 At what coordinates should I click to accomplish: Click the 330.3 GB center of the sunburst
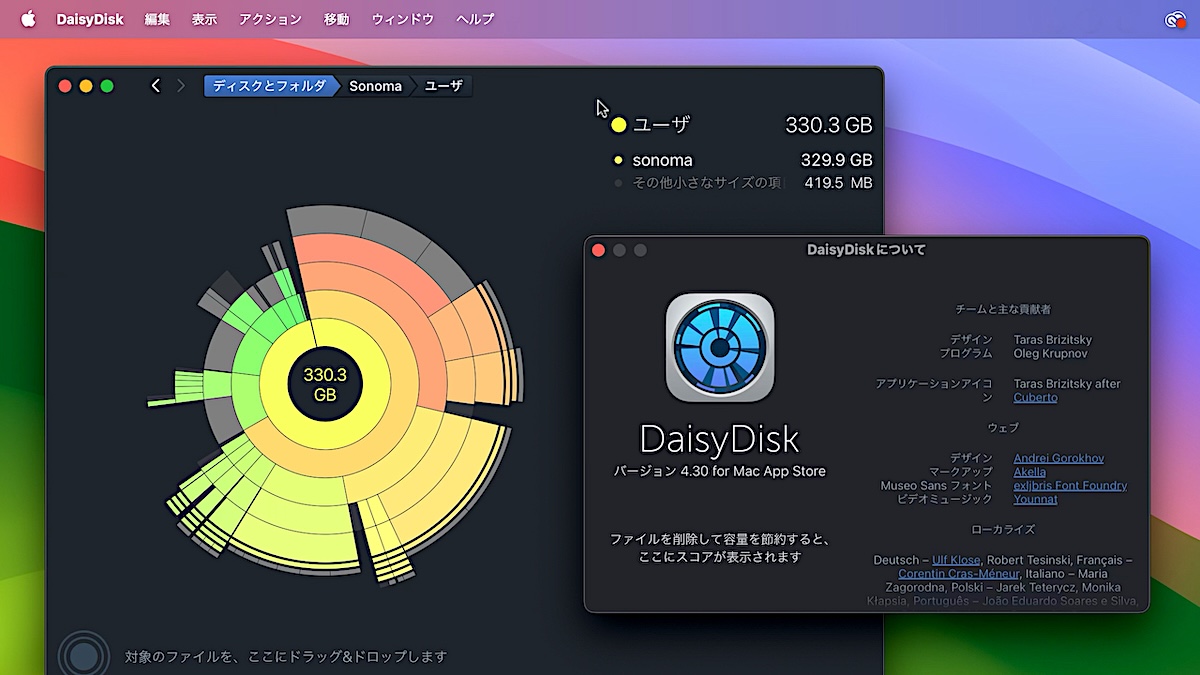click(325, 385)
